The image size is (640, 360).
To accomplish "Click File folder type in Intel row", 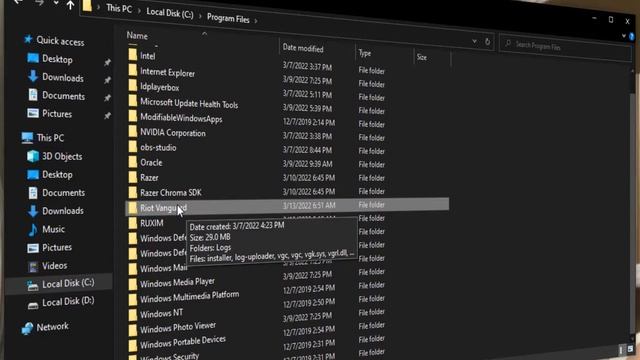I will click(x=371, y=71).
